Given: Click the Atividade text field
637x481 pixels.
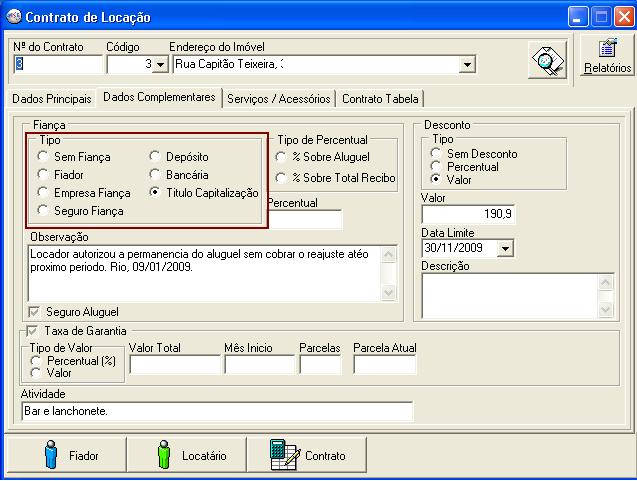Looking at the screenshot, I should point(216,412).
